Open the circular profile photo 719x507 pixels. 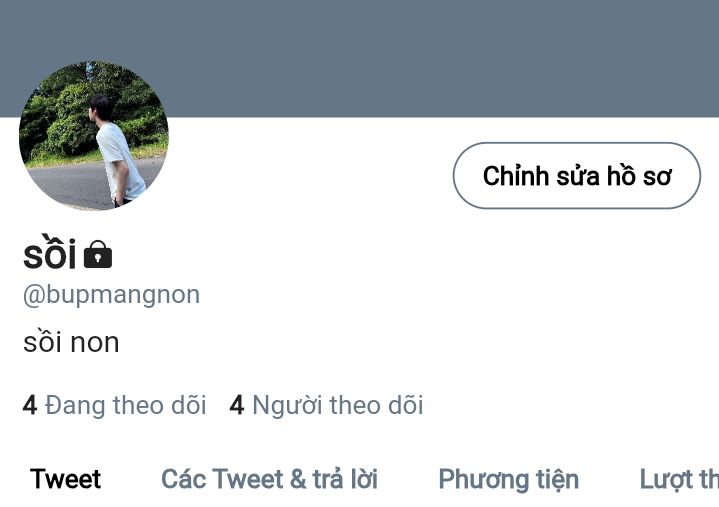(x=94, y=136)
